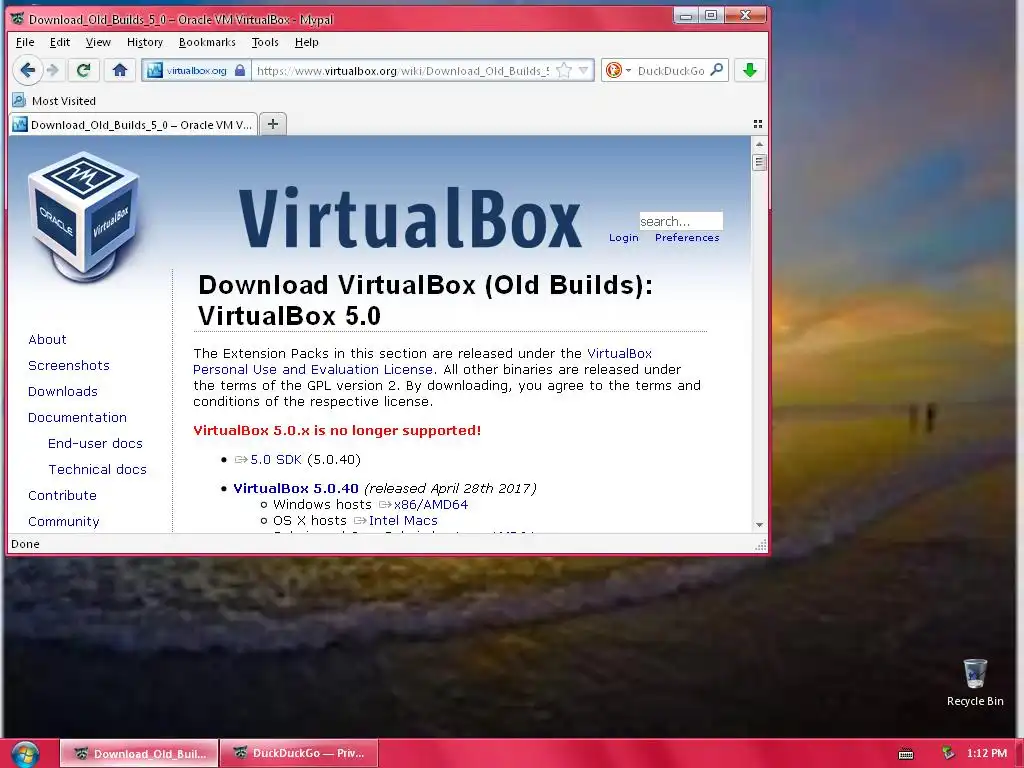Open the File menu
This screenshot has height=768, width=1024.
click(25, 42)
